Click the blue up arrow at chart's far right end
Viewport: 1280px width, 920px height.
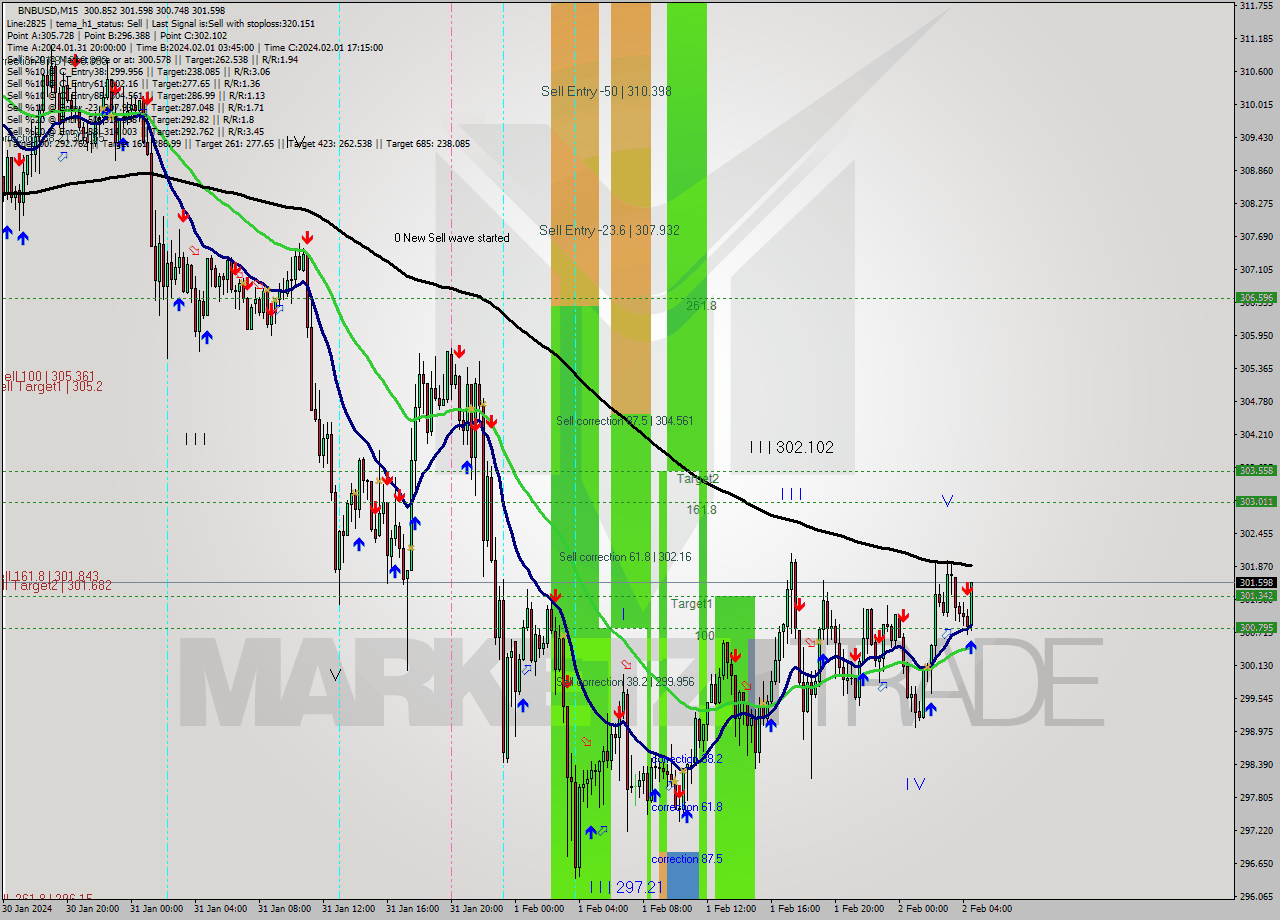[971, 647]
